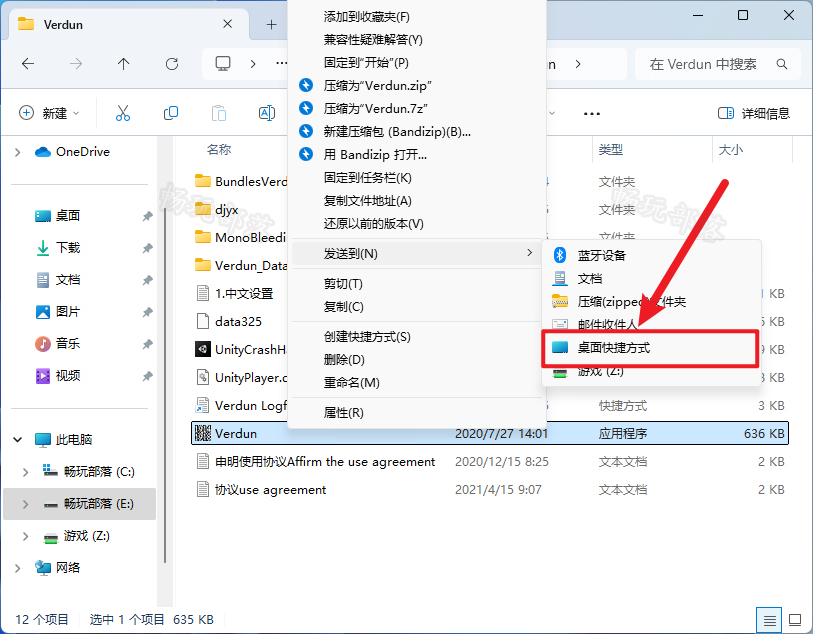Choose 属性(R) from context menu

pos(417,413)
